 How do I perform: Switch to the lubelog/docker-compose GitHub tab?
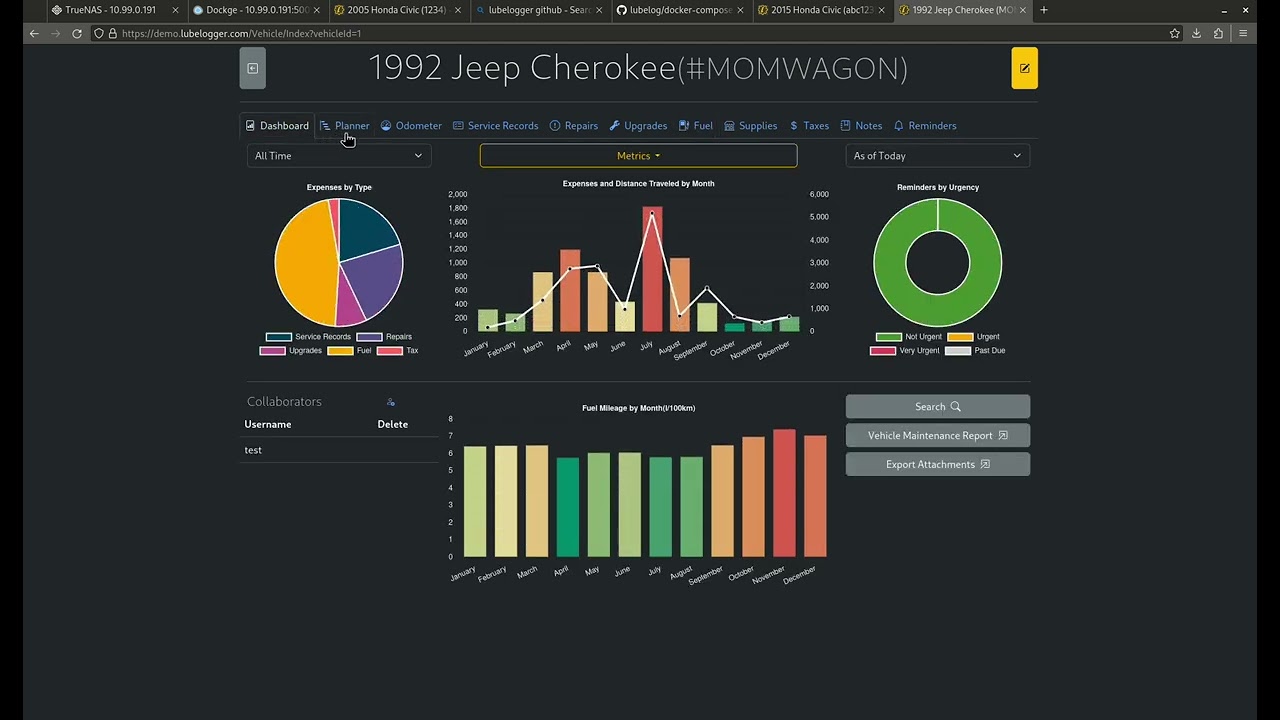681,10
